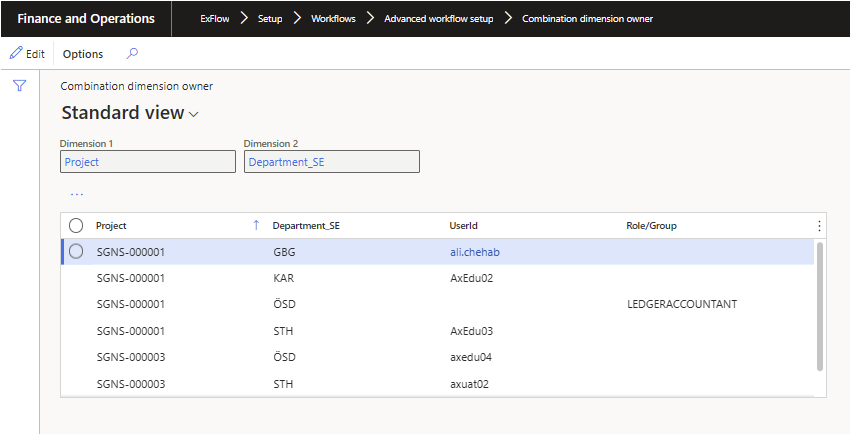Select ÖSD cell in the LEDGERACCOUNTANT row

(x=285, y=304)
